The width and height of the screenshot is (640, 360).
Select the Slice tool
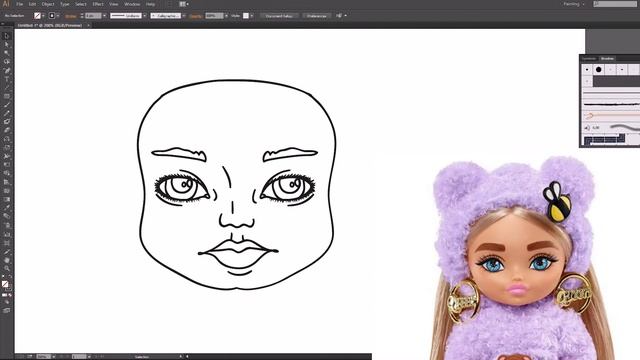(7, 251)
